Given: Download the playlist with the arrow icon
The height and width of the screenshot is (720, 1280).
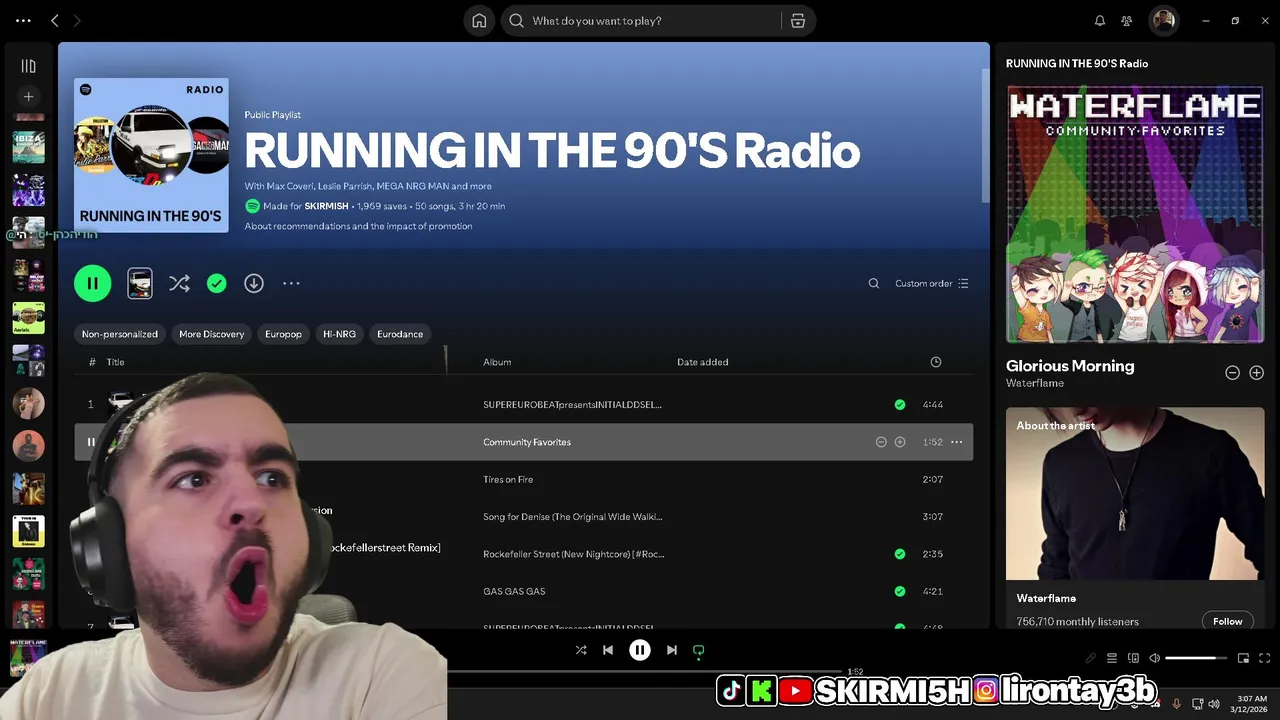Looking at the screenshot, I should [x=254, y=284].
